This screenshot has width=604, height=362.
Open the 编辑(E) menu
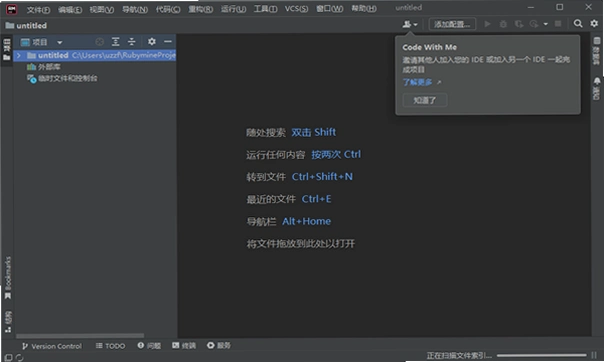coord(70,10)
